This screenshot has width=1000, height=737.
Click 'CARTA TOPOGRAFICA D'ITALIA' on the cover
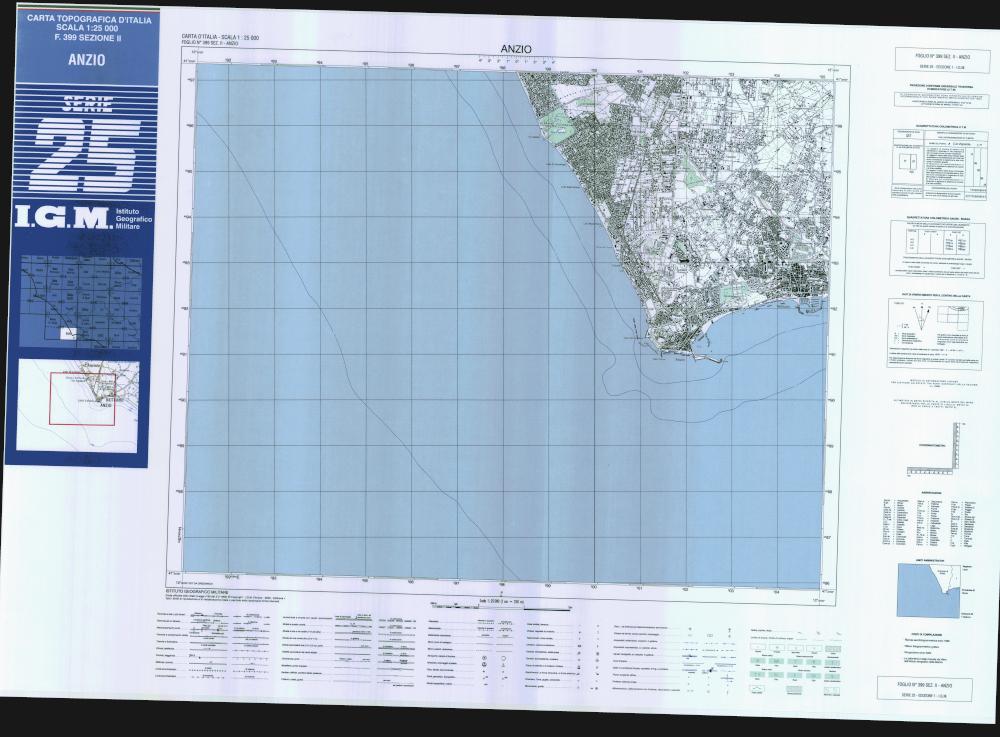coord(89,20)
